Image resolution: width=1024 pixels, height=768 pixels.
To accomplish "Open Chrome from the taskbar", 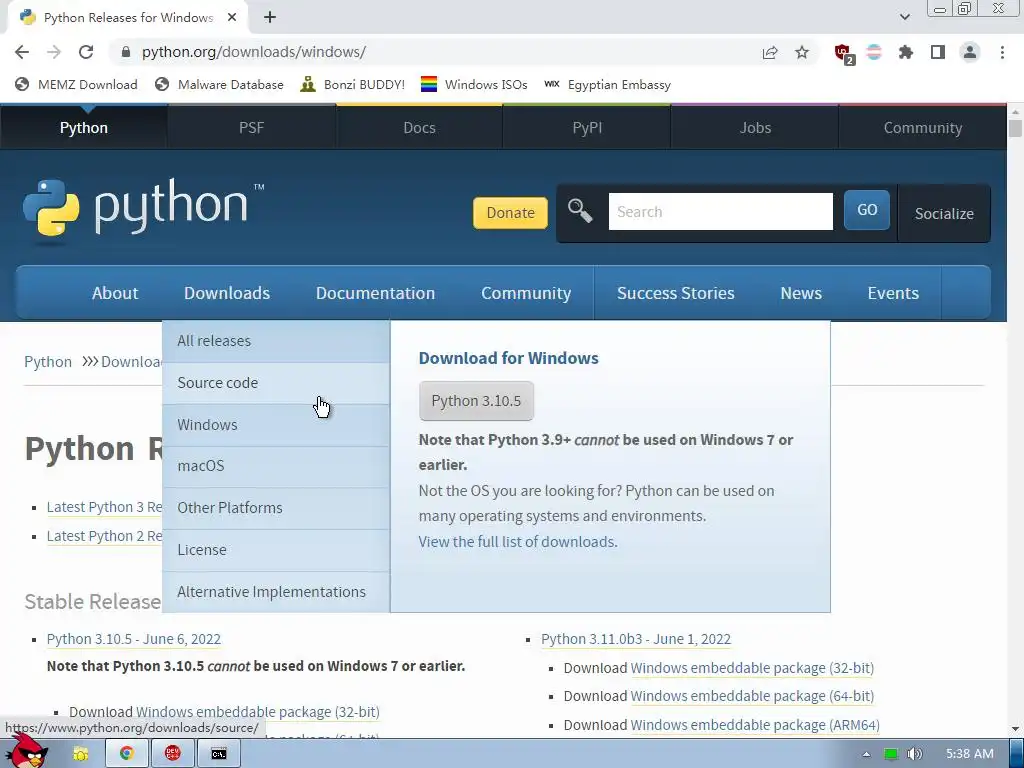I will 127,754.
